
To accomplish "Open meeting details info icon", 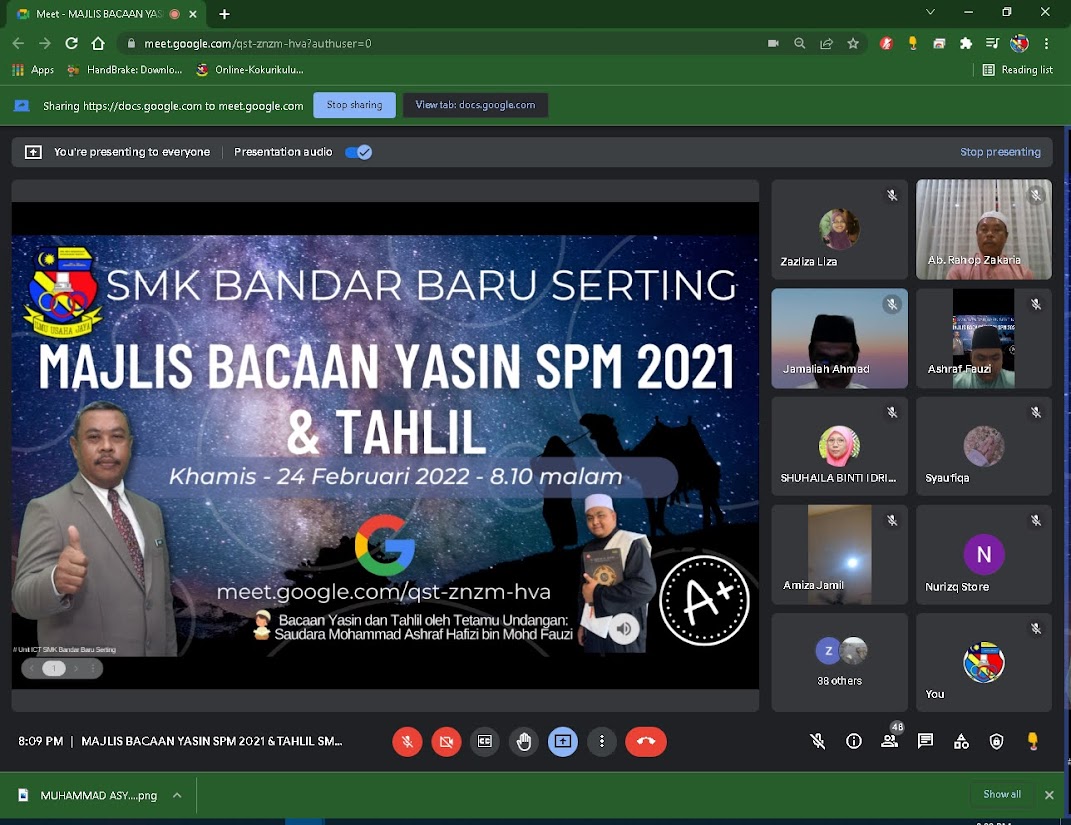I will click(854, 742).
